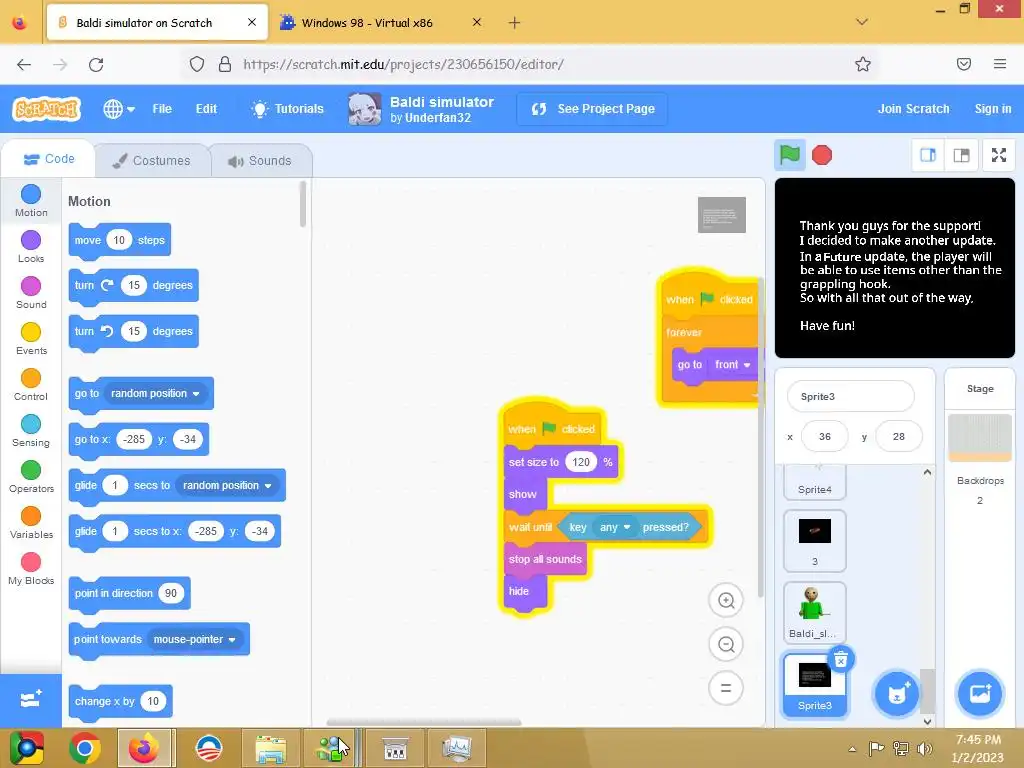The height and width of the screenshot is (768, 1024).
Task: Click the sprite name field Sprite3
Action: [850, 396]
